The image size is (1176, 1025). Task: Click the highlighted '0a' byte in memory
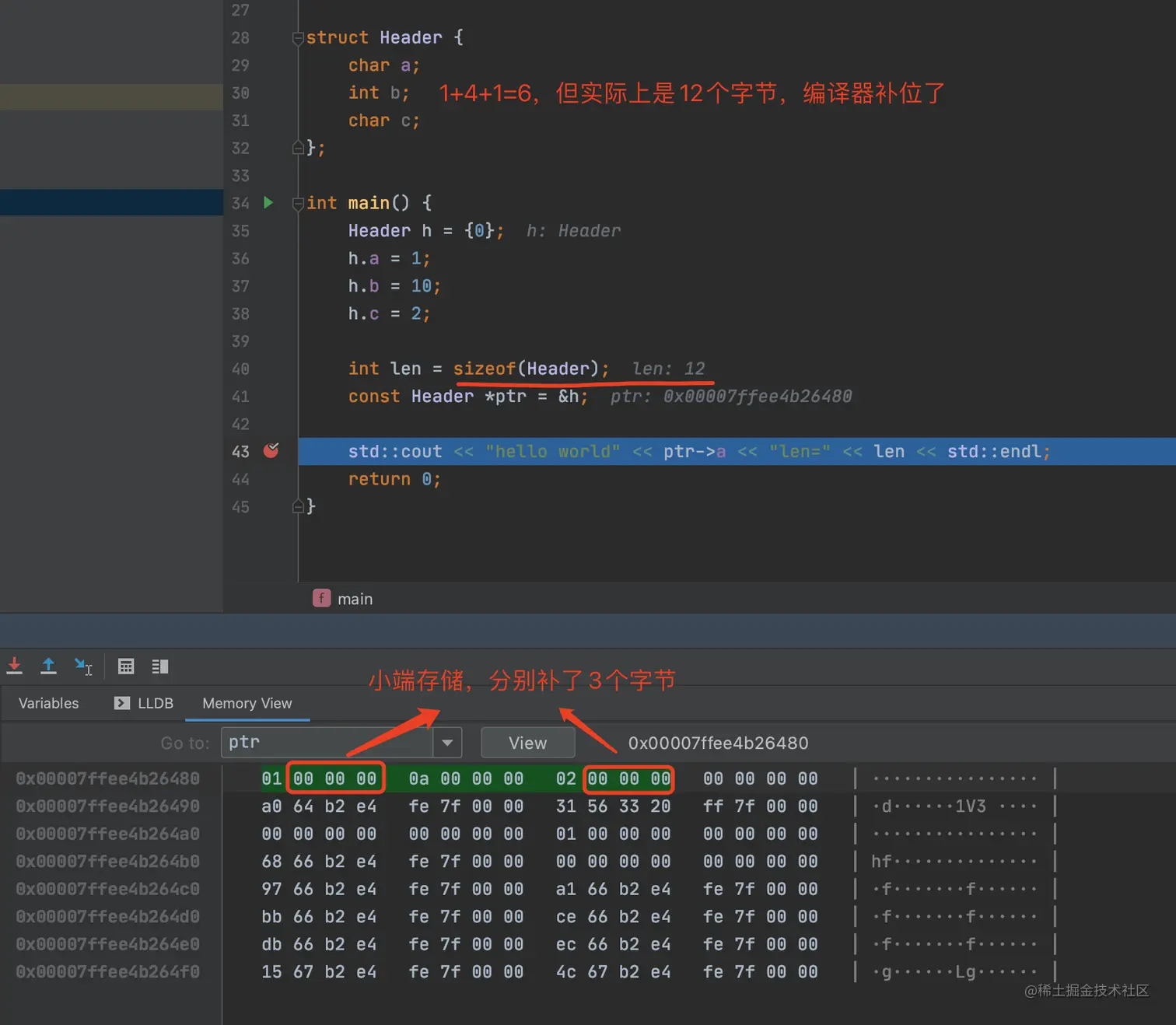(x=418, y=778)
